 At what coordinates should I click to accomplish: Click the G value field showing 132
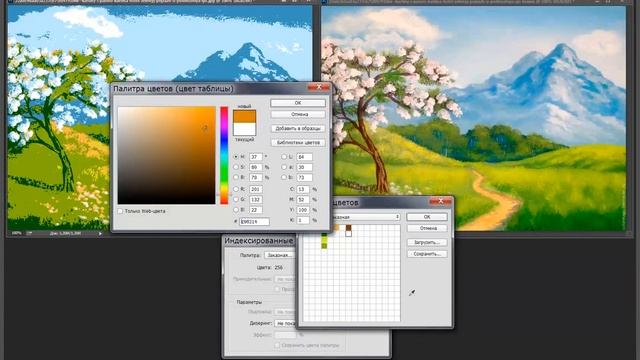[x=256, y=199]
